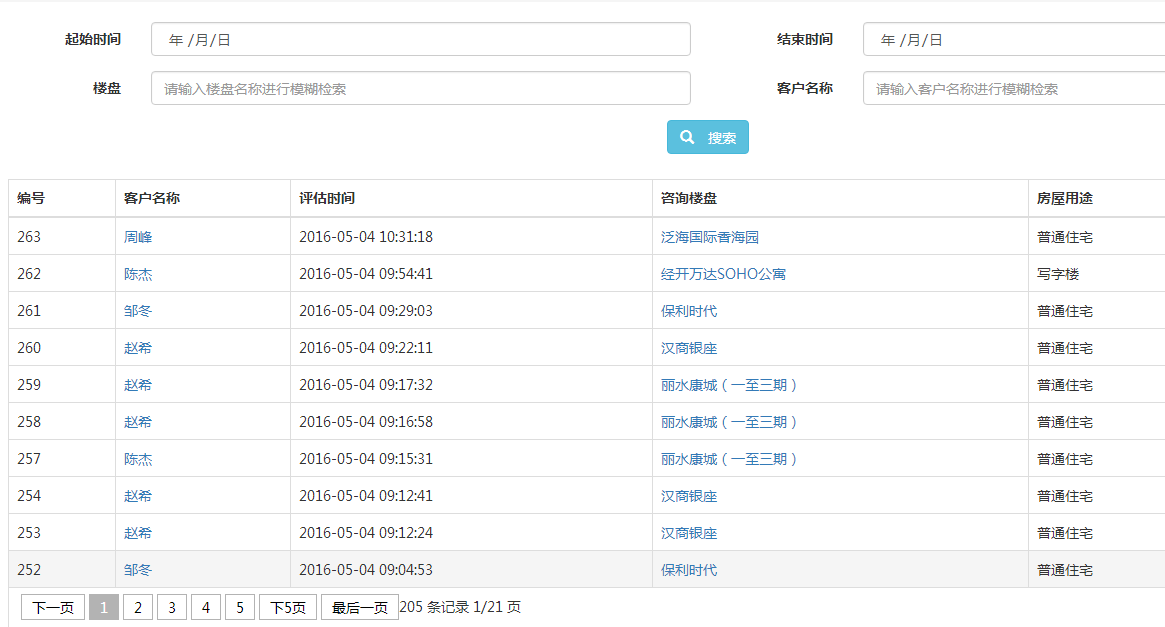The image size is (1165, 627).
Task: Focus the 楼盘 name search input
Action: (x=420, y=88)
